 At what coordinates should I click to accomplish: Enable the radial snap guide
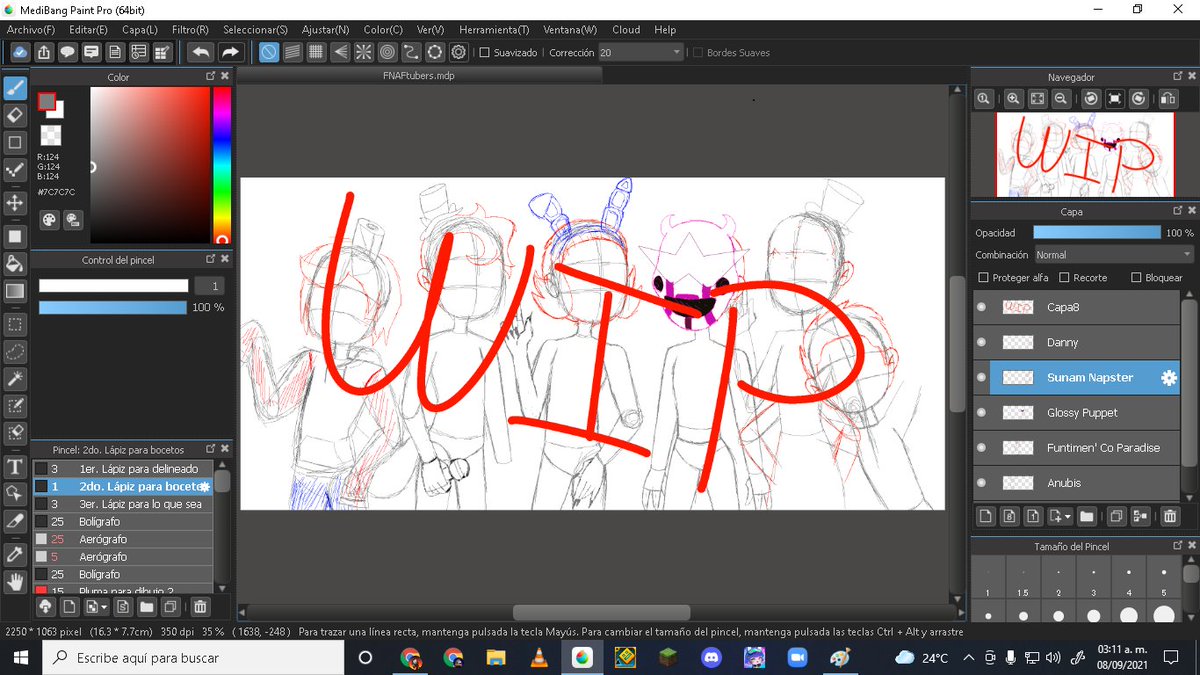click(x=364, y=52)
